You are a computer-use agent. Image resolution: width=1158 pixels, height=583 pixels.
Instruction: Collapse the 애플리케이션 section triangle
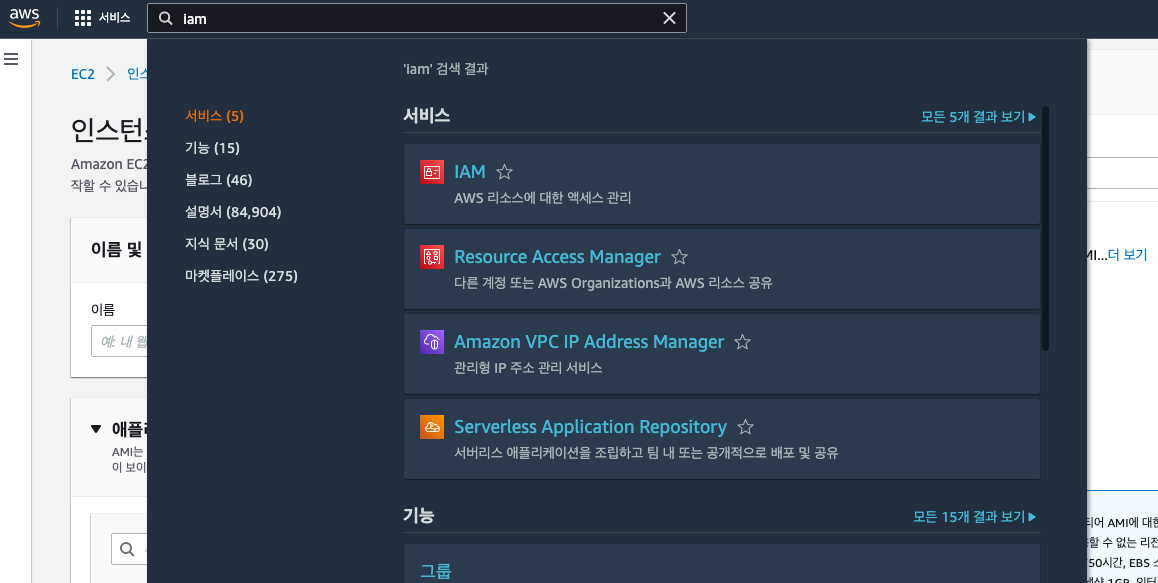click(95, 429)
